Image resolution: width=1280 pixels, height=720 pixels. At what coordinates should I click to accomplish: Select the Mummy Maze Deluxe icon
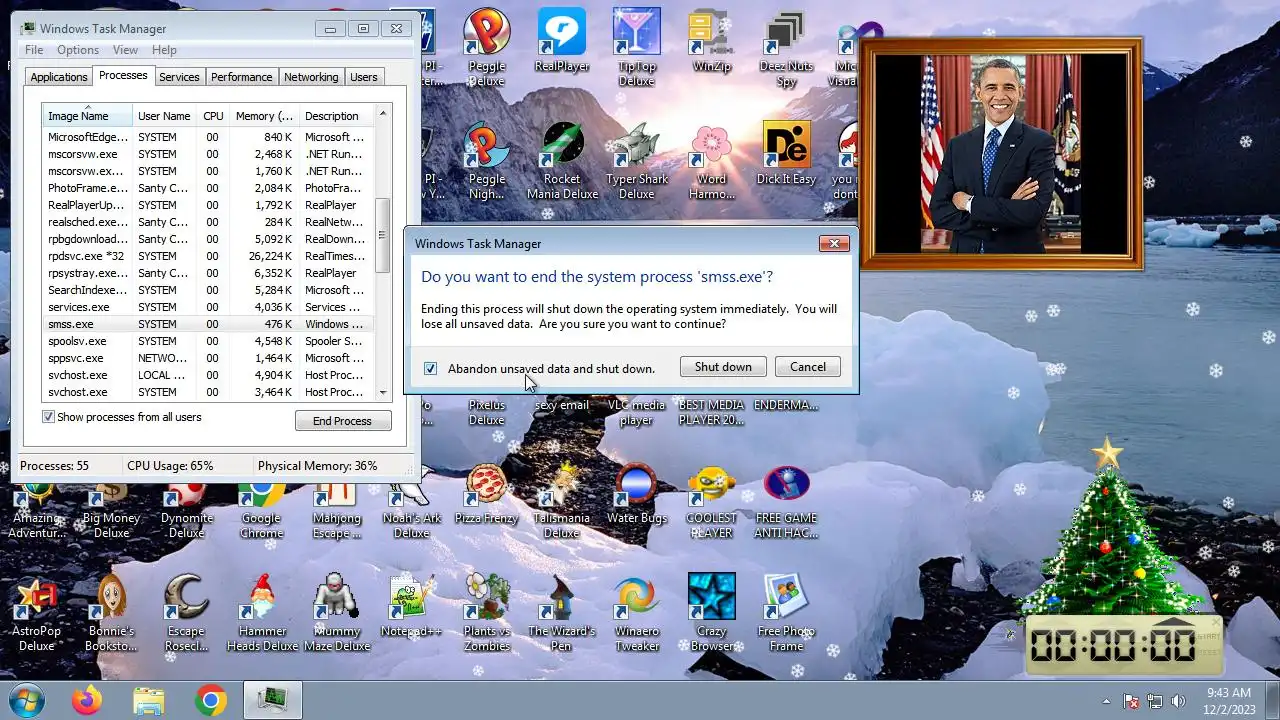click(x=337, y=613)
